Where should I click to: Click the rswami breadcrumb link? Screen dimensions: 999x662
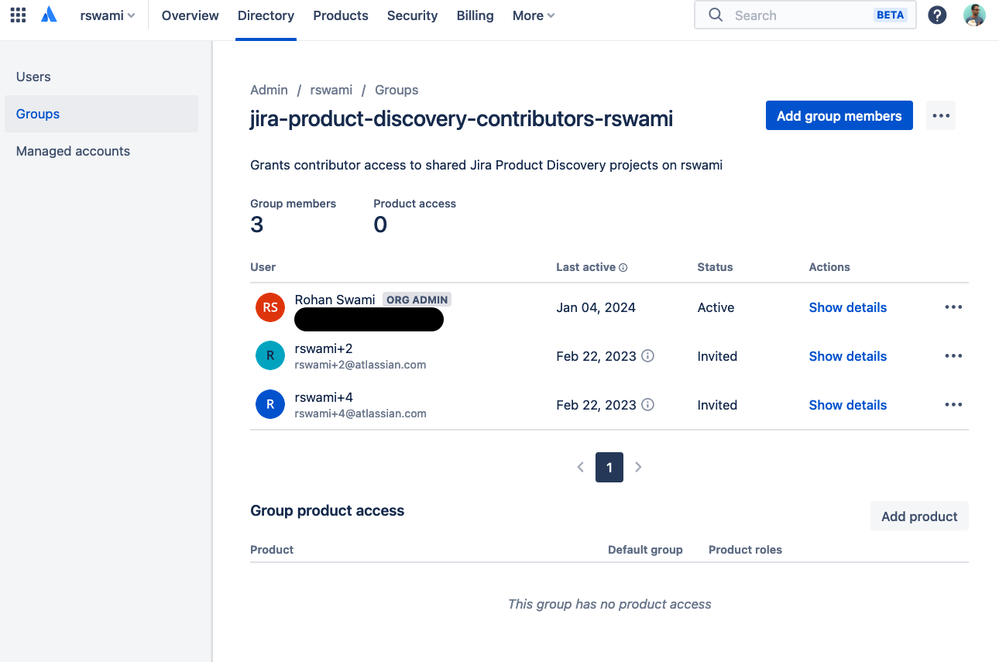[x=331, y=90]
